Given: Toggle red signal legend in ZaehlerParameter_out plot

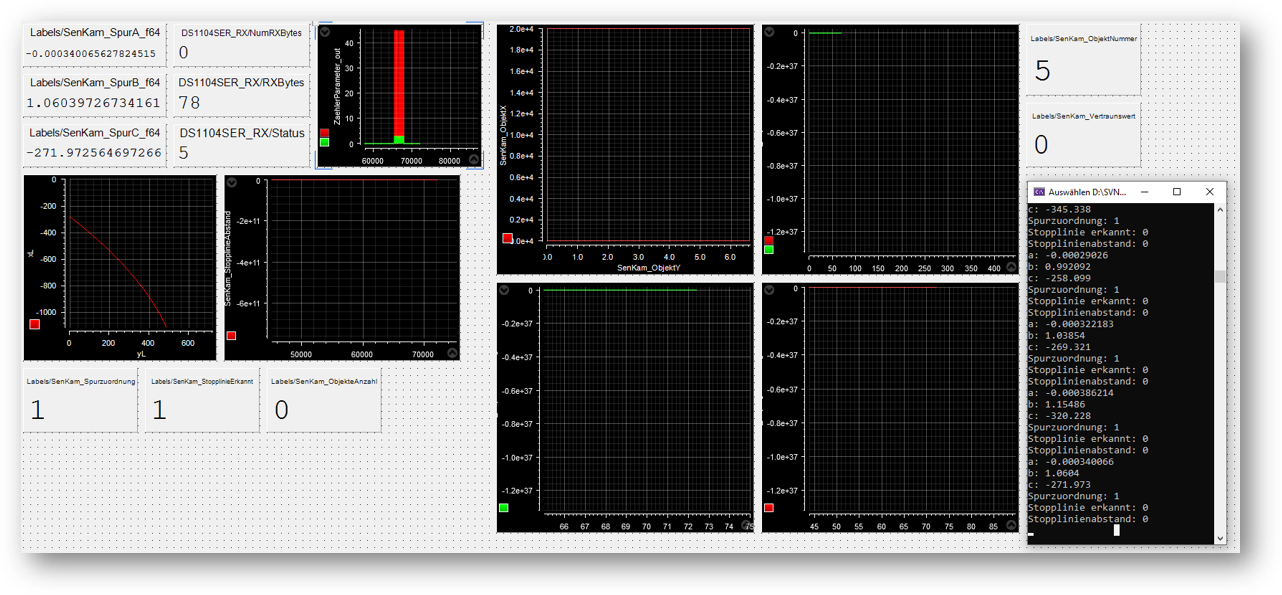Looking at the screenshot, I should coord(324,132).
